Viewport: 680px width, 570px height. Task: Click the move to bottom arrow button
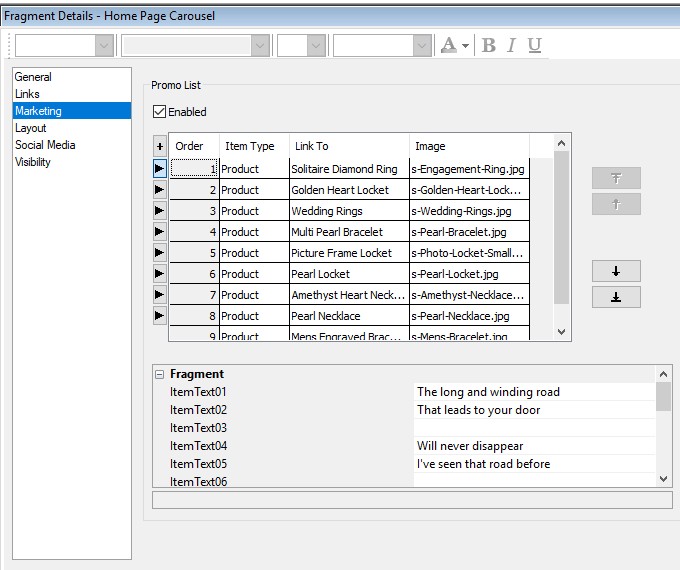click(616, 297)
